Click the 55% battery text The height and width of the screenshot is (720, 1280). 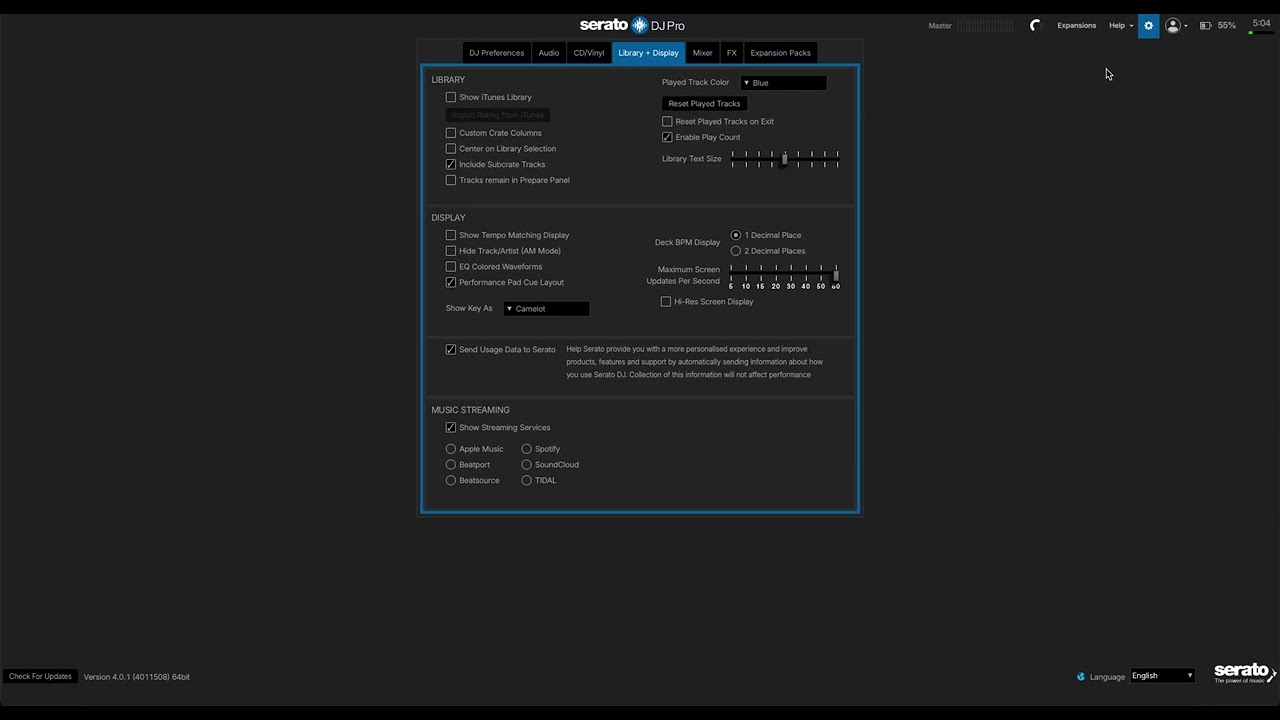pyautogui.click(x=1227, y=25)
